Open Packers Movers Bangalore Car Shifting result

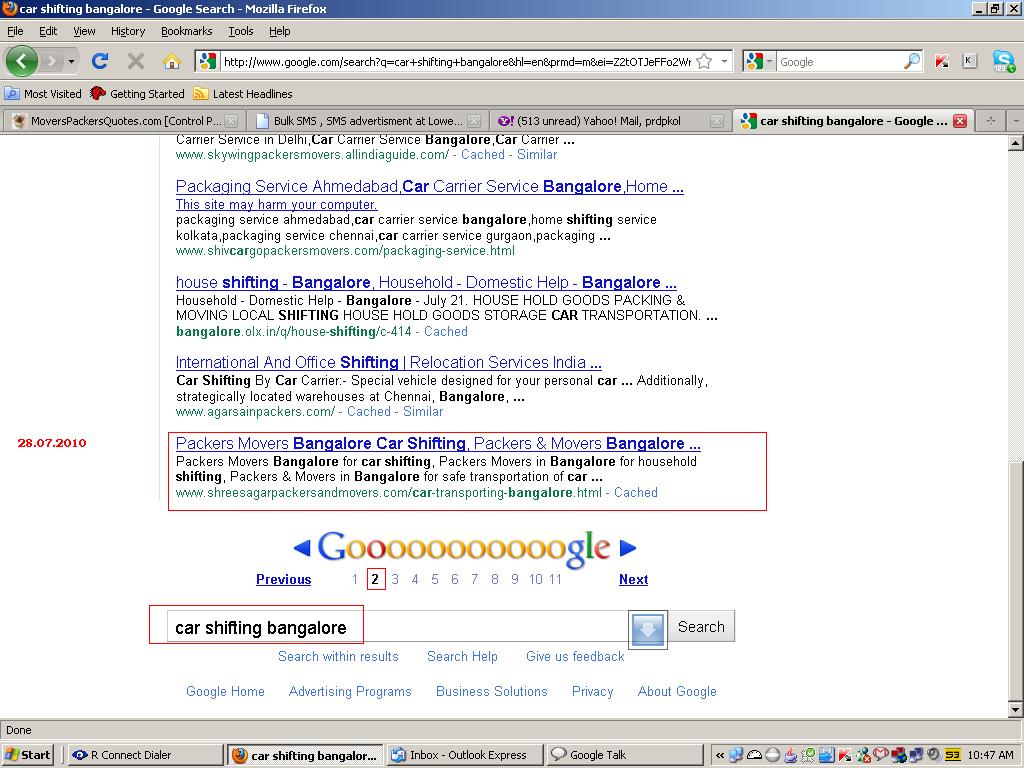(438, 443)
